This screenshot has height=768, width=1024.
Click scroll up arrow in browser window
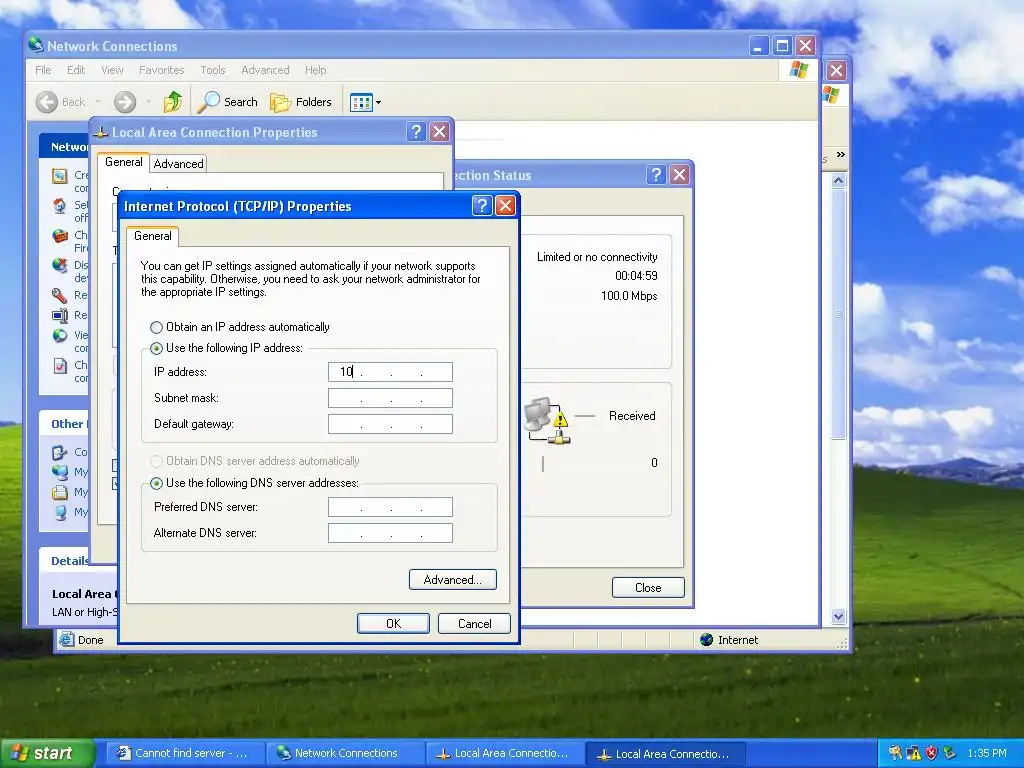click(839, 180)
